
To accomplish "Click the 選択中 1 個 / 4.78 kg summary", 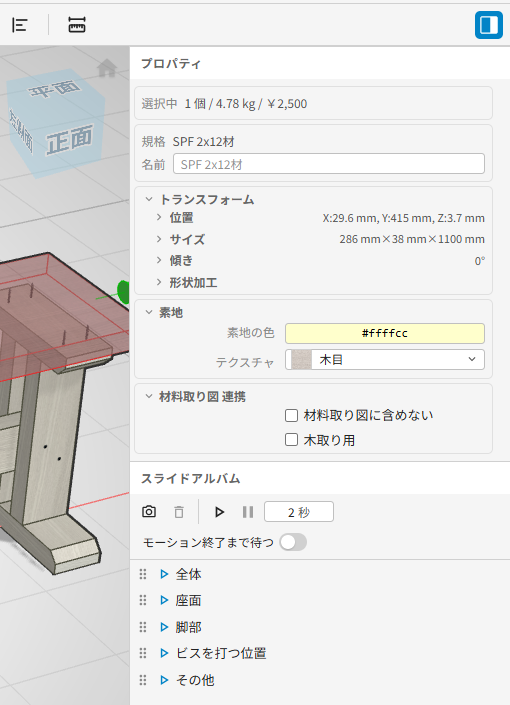I will (224, 104).
